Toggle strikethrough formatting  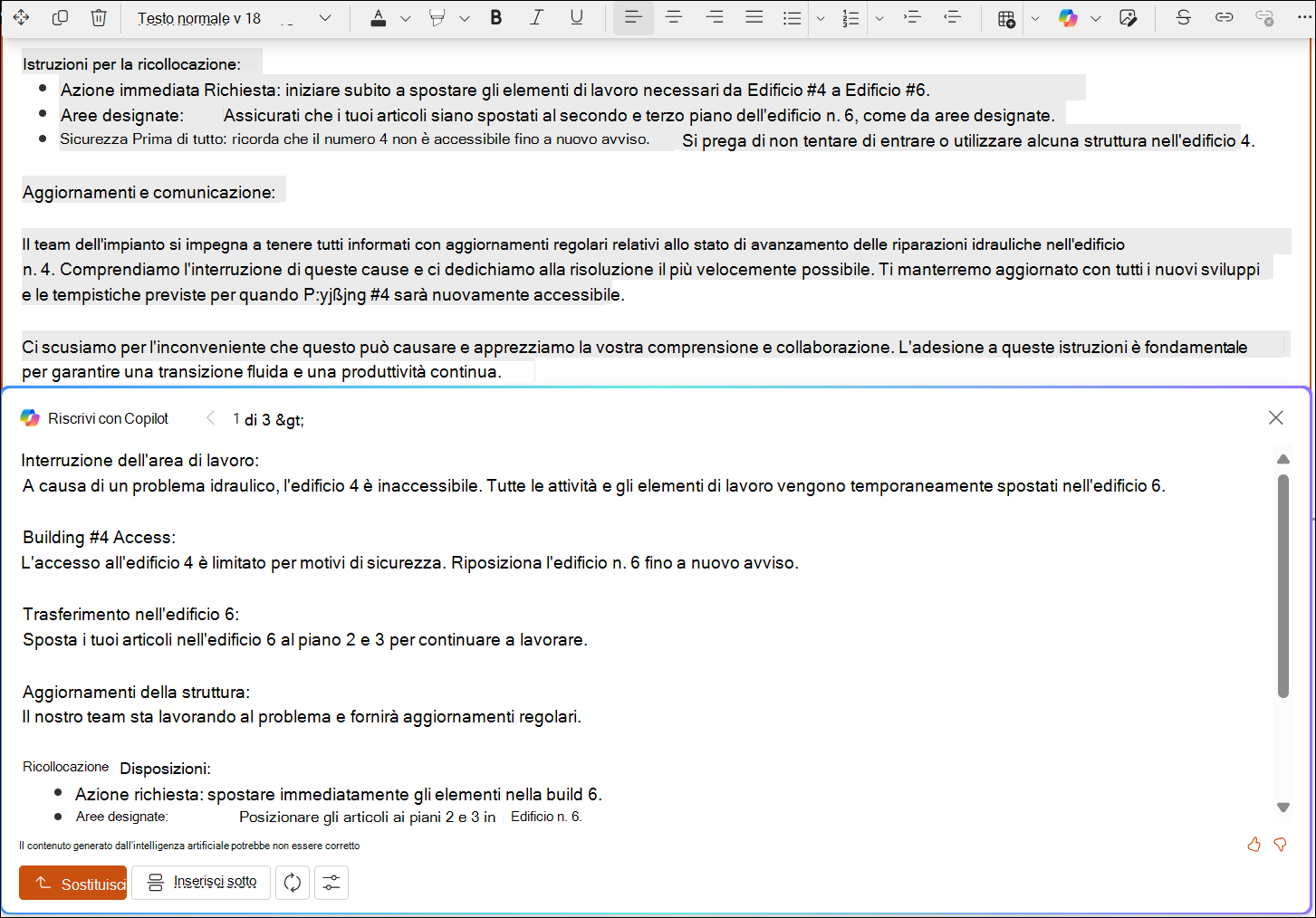click(x=1183, y=18)
